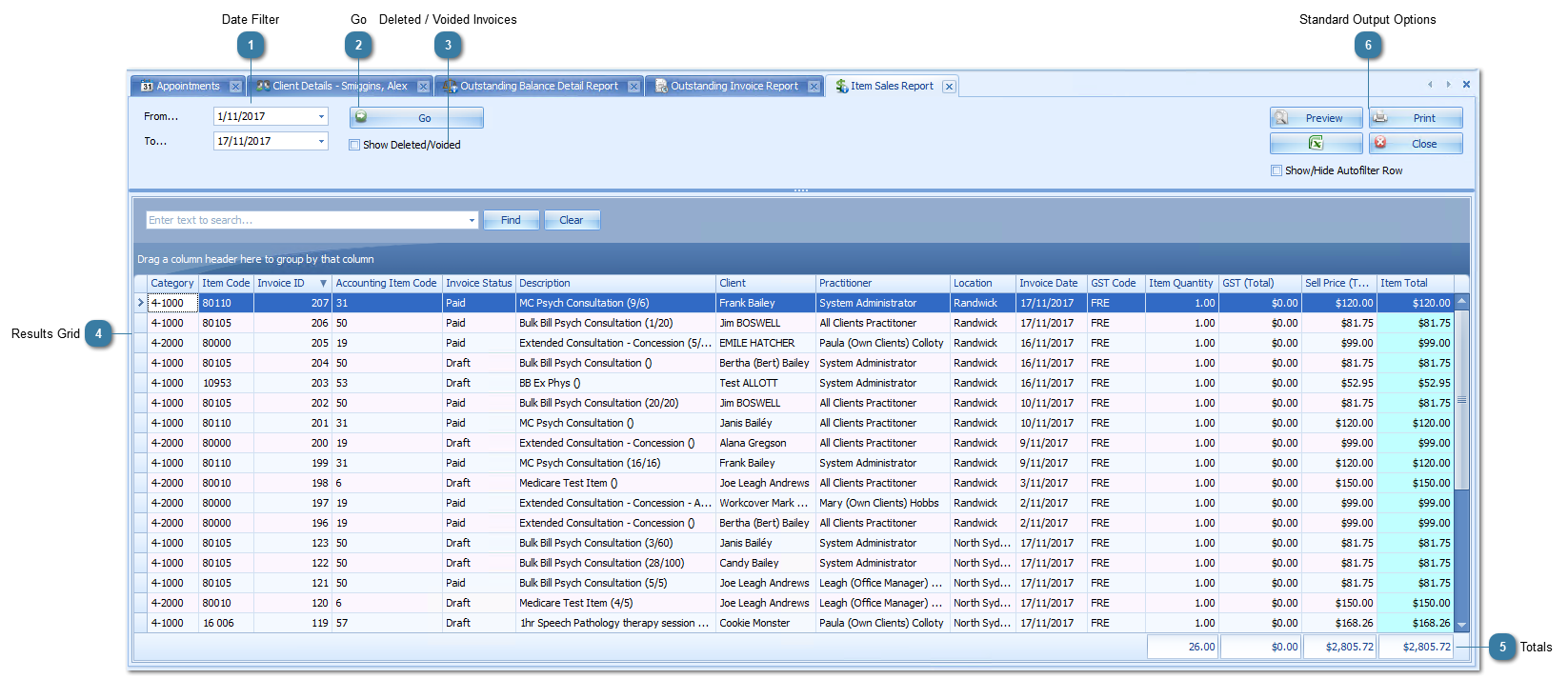Click the Close button

1416,144
